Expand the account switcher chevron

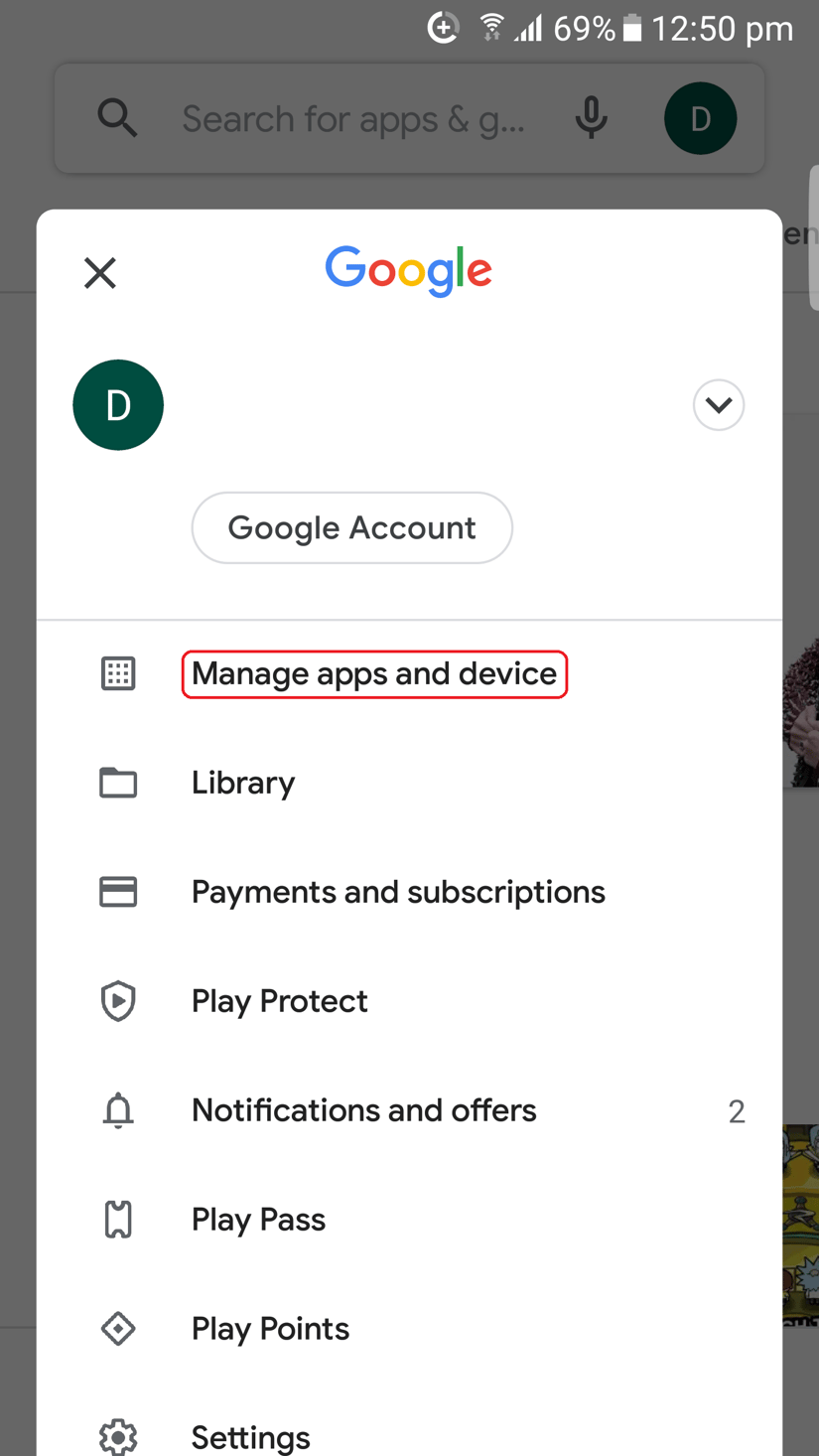[718, 405]
